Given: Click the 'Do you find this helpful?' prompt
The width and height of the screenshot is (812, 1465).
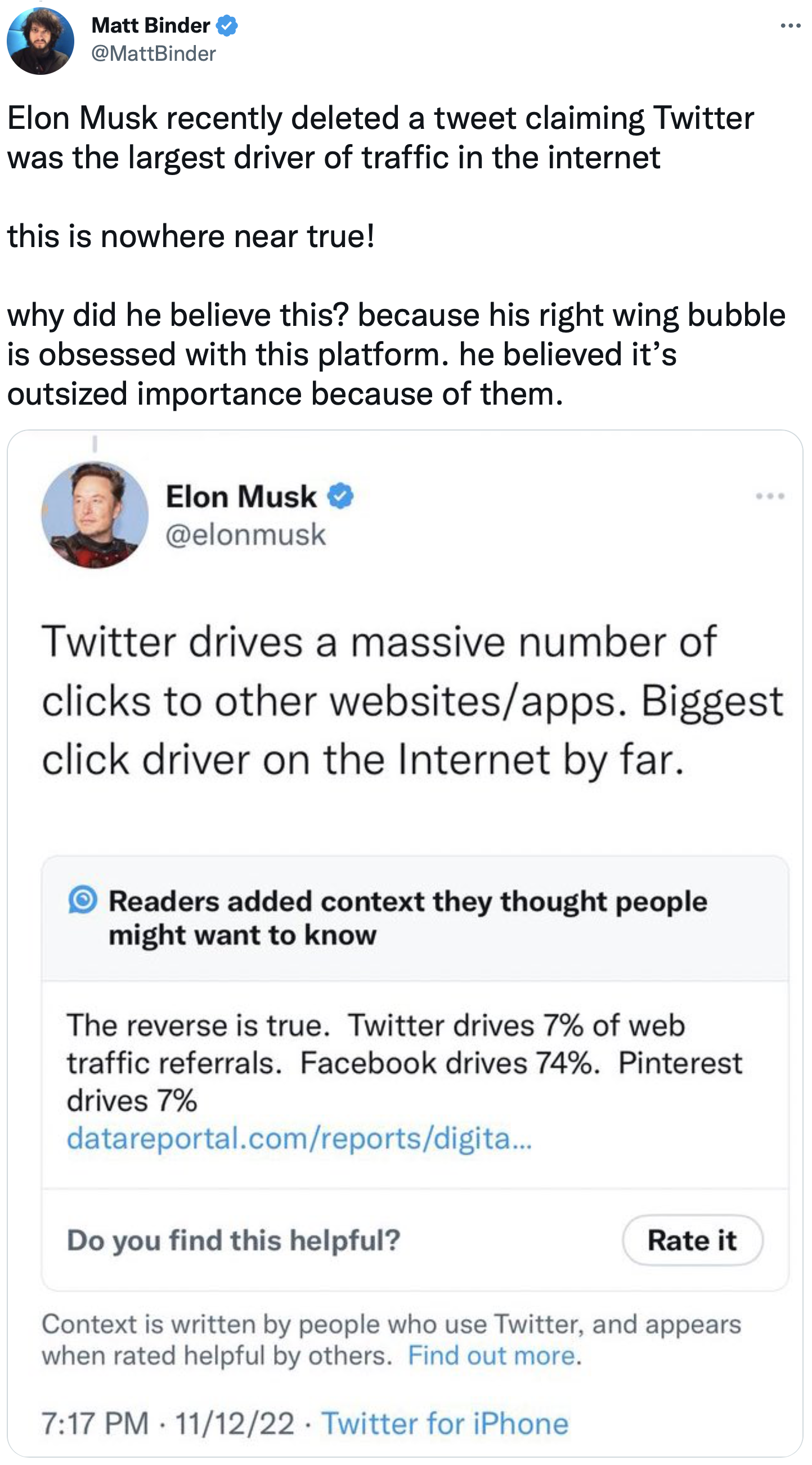Looking at the screenshot, I should tap(234, 1240).
